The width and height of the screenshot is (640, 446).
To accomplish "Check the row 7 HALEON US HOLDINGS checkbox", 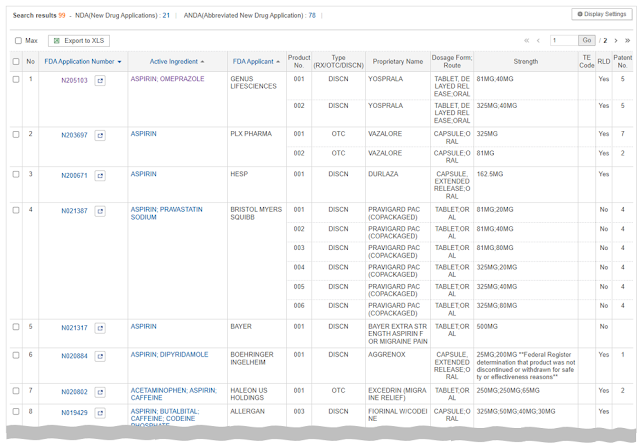I will 16,391.
